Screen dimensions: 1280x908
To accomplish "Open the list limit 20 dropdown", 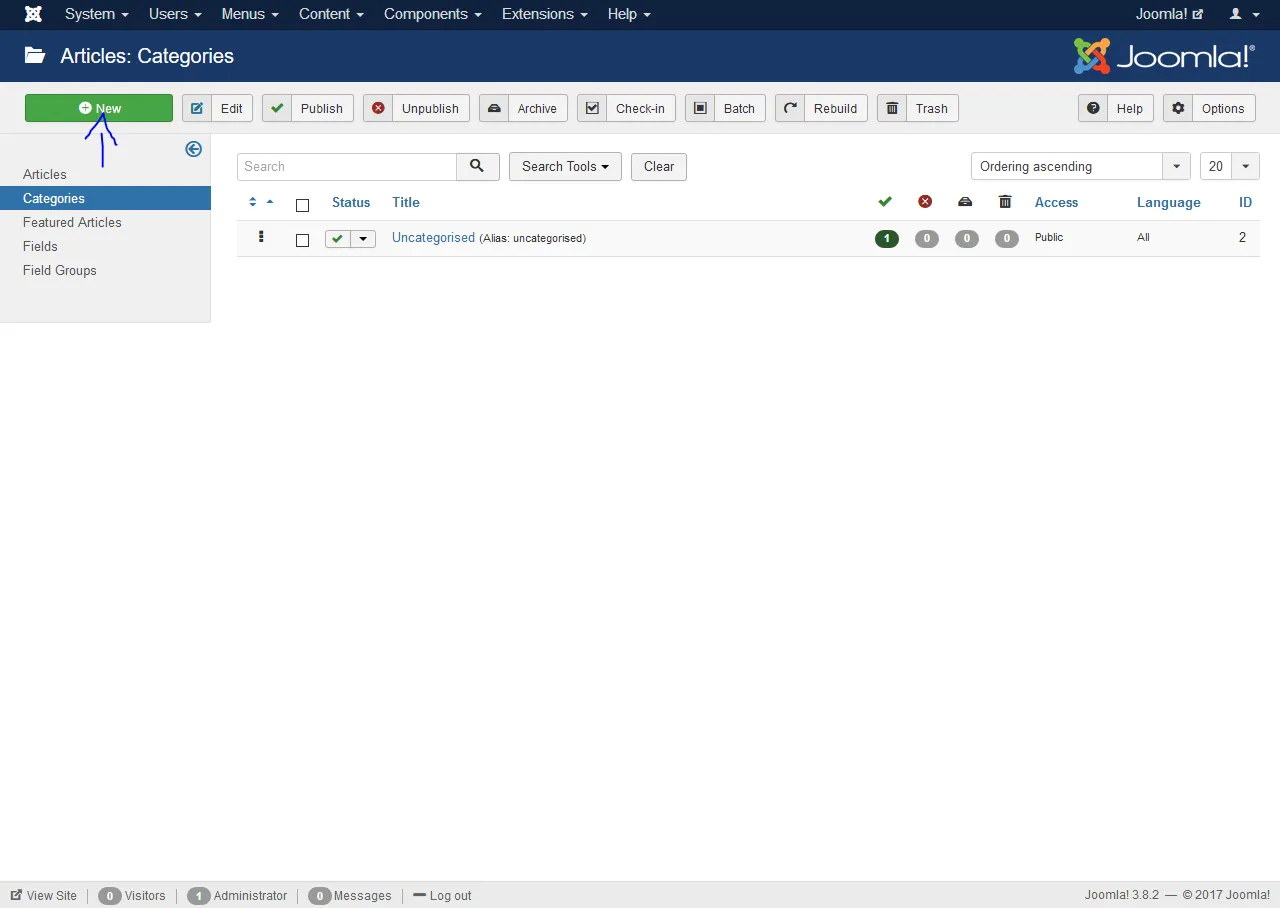I will coord(1230,166).
